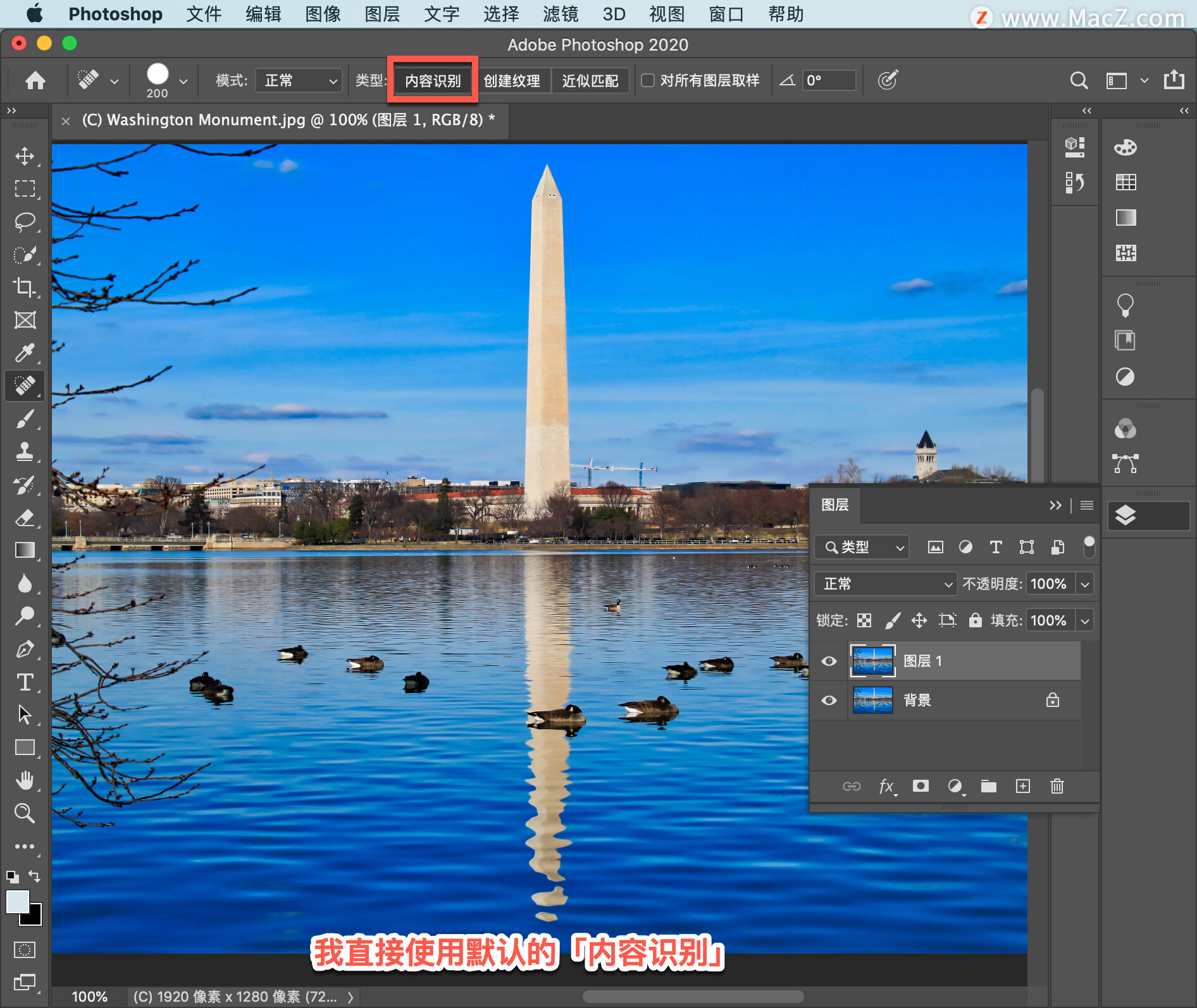
Task: Toggle visibility of 图层 1
Action: pos(829,661)
